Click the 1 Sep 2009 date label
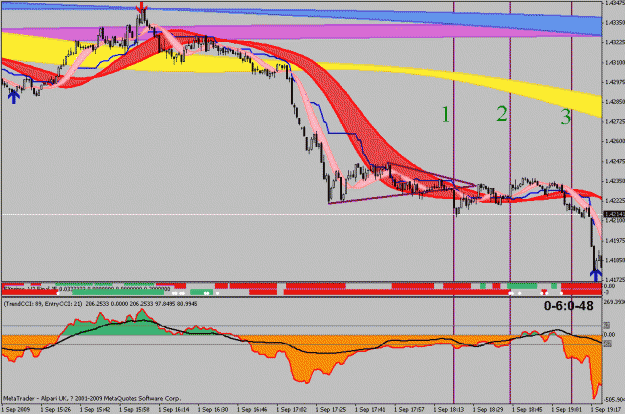The height and width of the screenshot is (414, 625). pos(16,409)
